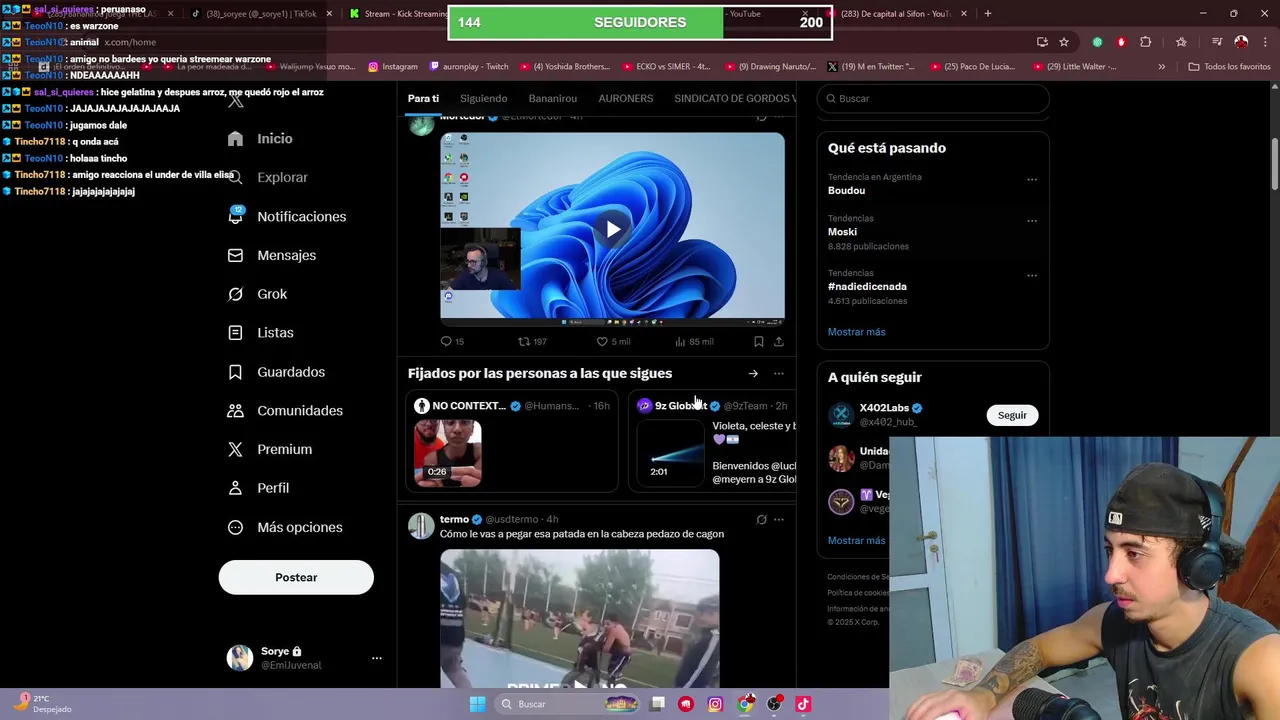Open more options for Boudou trend
Viewport: 1280px width, 720px height.
1032,180
